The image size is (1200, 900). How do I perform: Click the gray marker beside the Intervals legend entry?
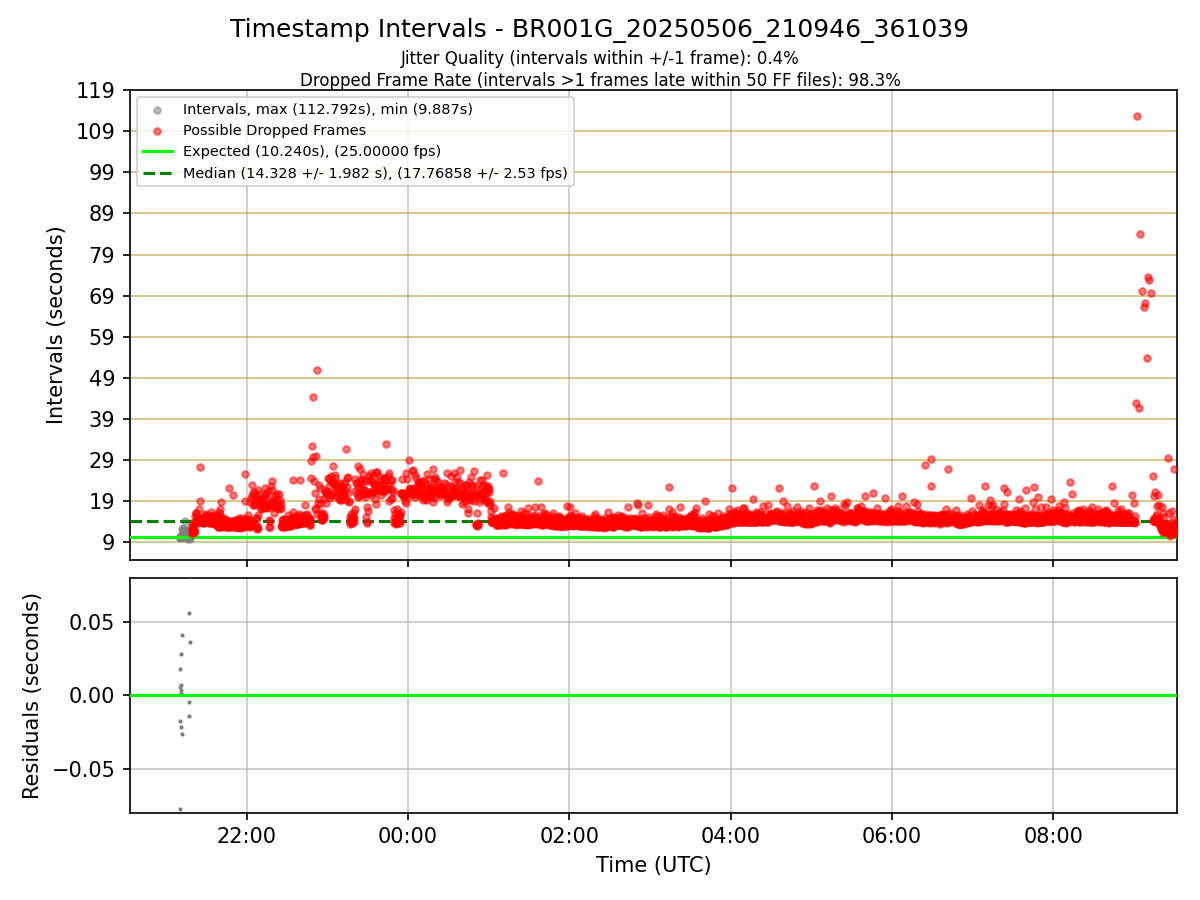(x=157, y=109)
